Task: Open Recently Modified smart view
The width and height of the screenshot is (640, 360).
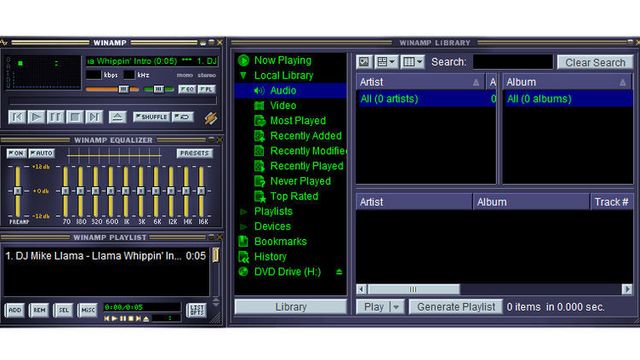Action: pyautogui.click(x=308, y=151)
